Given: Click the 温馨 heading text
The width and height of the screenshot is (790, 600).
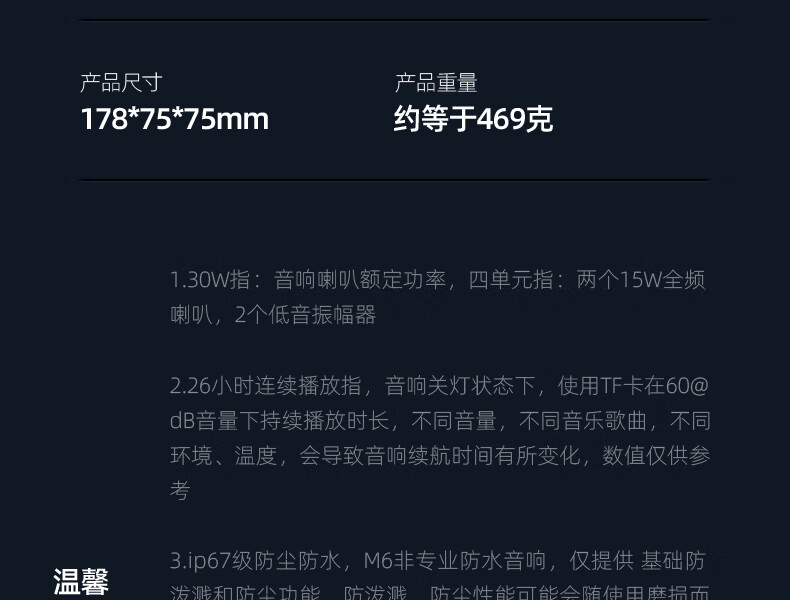Looking at the screenshot, I should (81, 582).
